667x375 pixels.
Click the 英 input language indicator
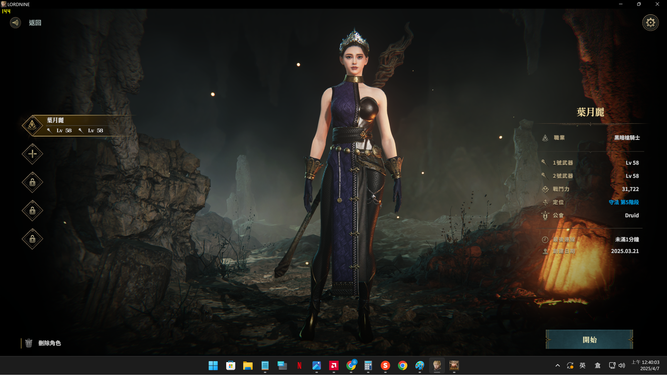point(582,365)
